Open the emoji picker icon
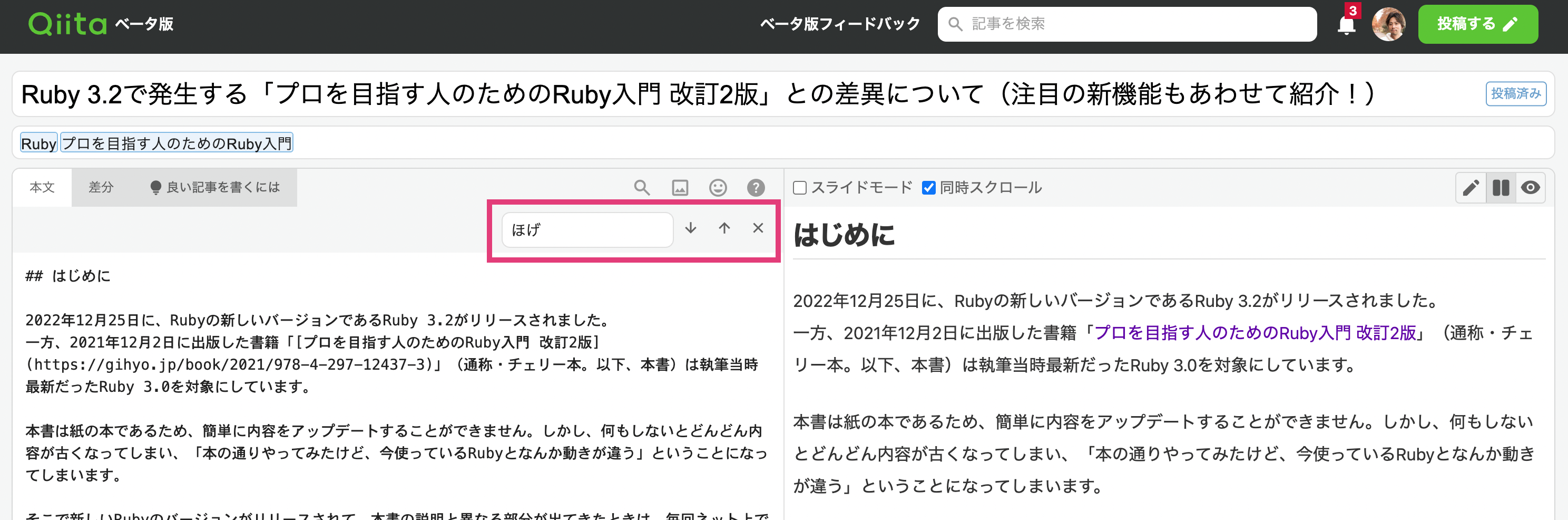Viewport: 1568px width, 520px height. pyautogui.click(x=718, y=187)
